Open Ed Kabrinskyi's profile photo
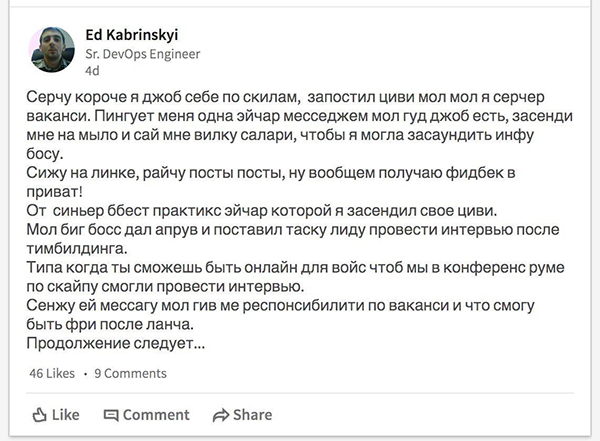The height and width of the screenshot is (441, 600). point(52,50)
